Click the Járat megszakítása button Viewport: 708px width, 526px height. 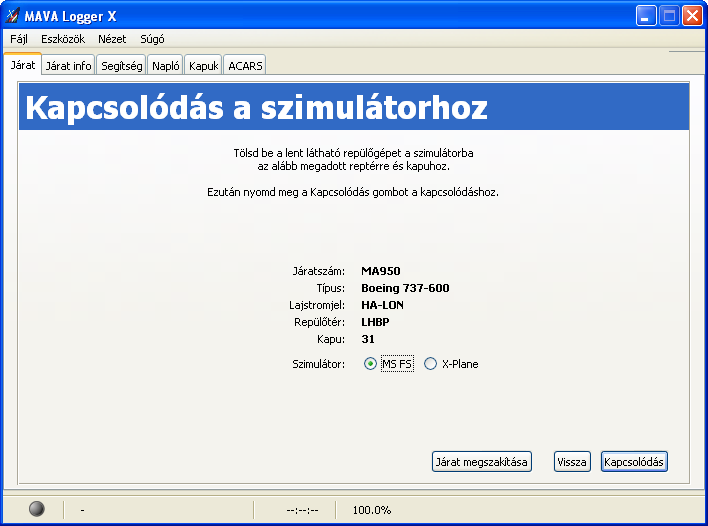pos(481,461)
